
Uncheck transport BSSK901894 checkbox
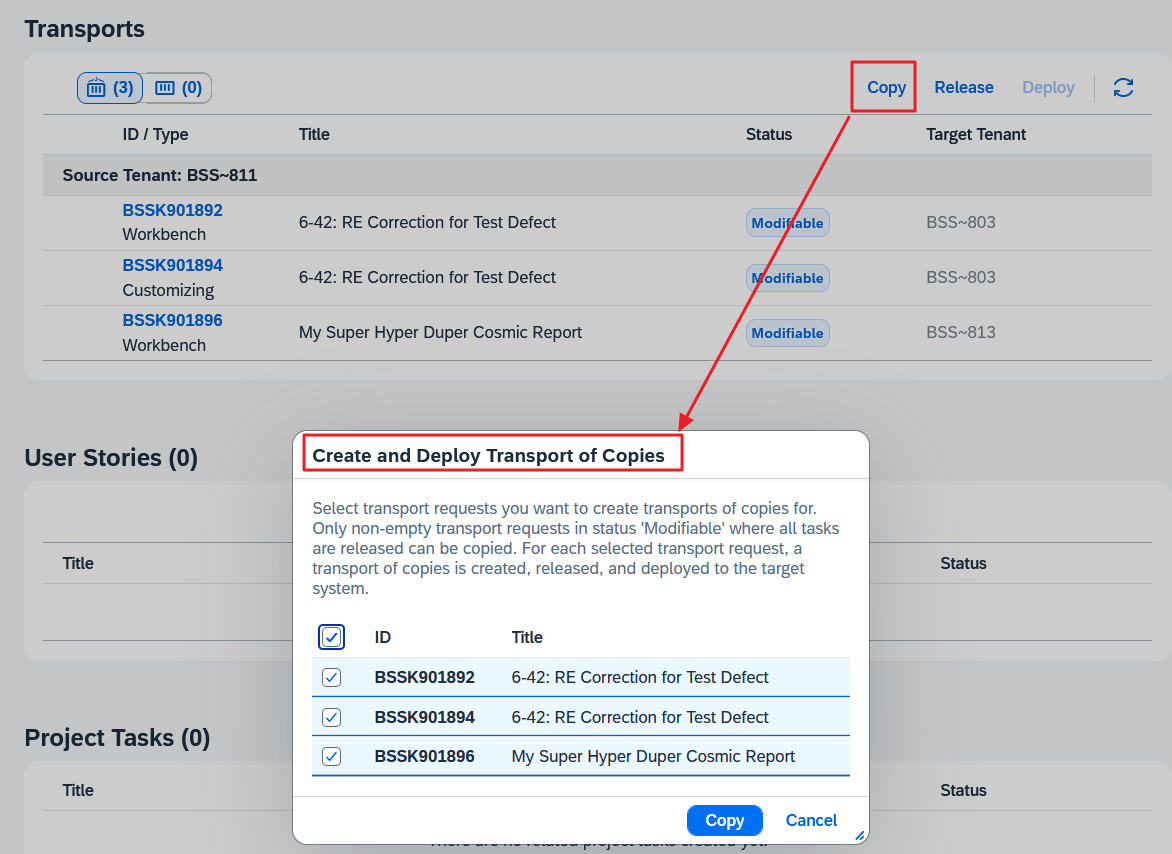point(332,717)
